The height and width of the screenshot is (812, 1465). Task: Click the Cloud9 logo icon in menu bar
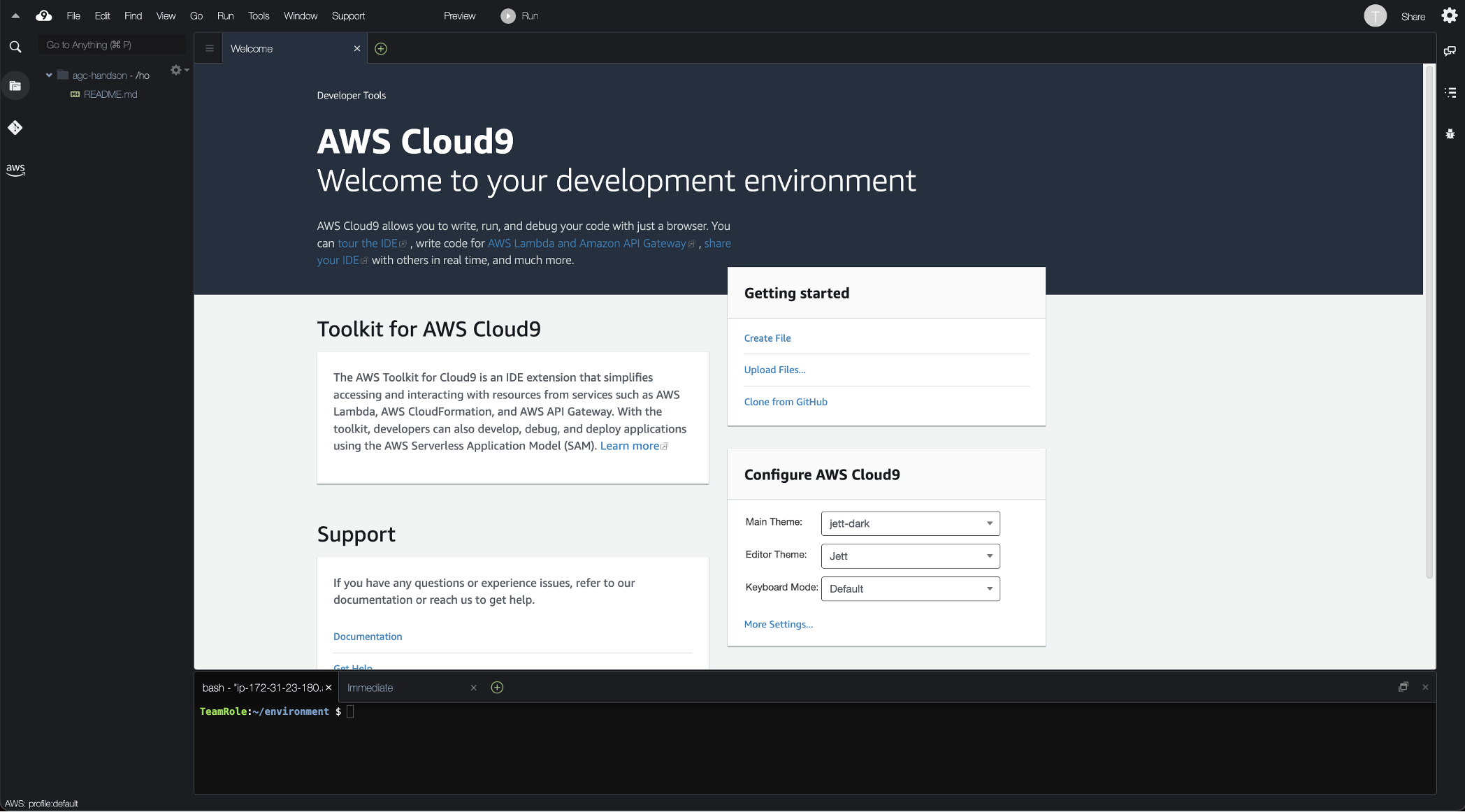point(44,15)
